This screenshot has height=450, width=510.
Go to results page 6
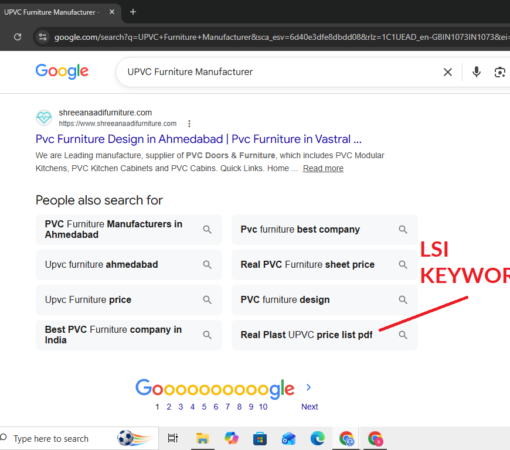216,407
